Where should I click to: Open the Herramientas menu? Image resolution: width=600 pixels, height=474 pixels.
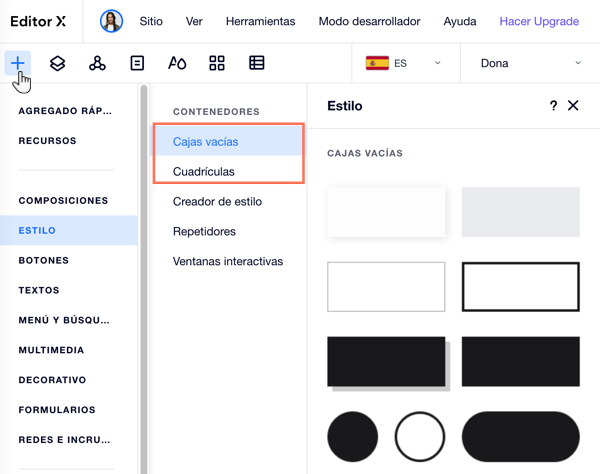pos(260,21)
